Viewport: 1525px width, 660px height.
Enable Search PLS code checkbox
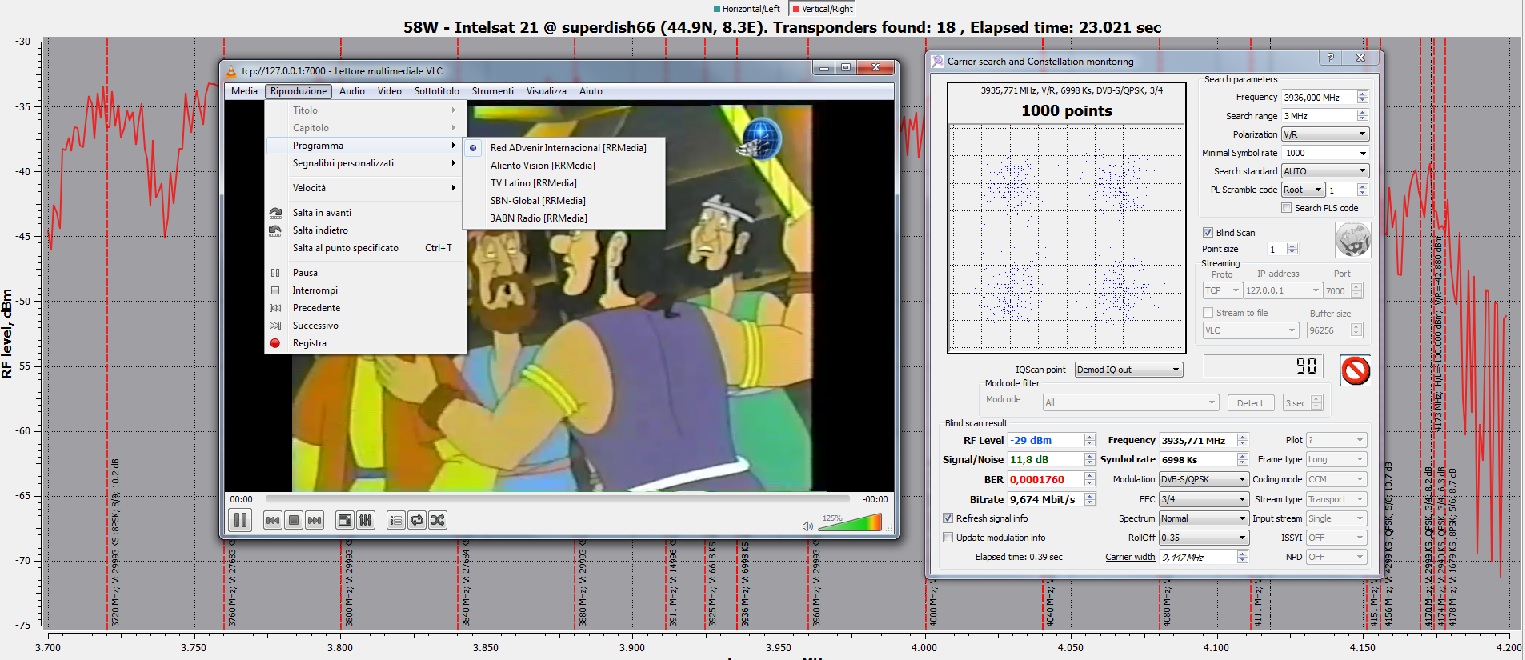tap(1287, 208)
